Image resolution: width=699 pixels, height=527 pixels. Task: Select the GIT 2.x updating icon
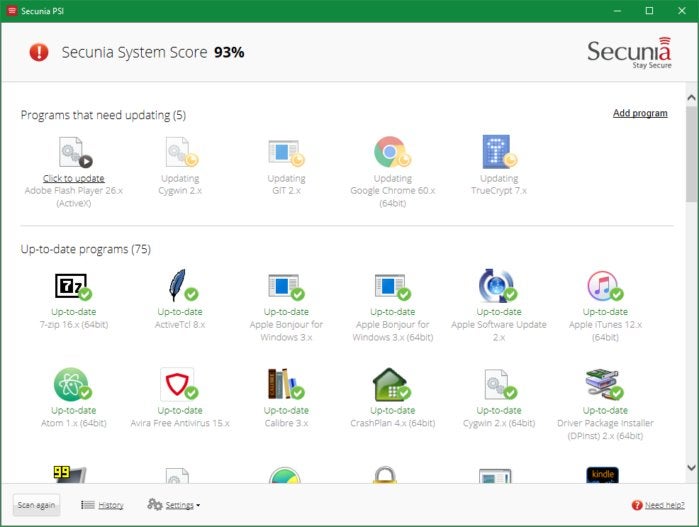[x=286, y=152]
